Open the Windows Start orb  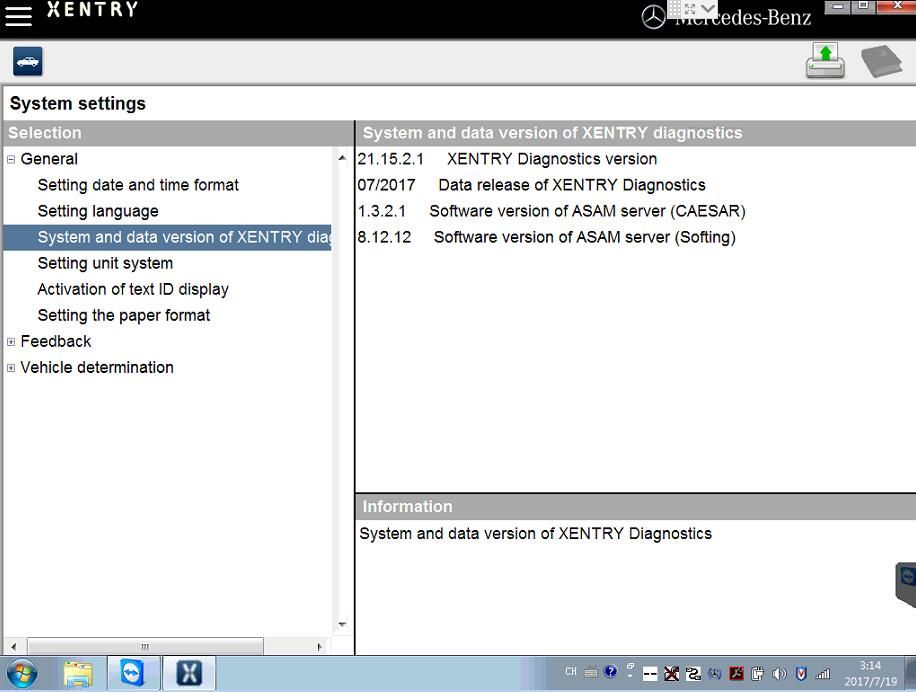[x=22, y=674]
